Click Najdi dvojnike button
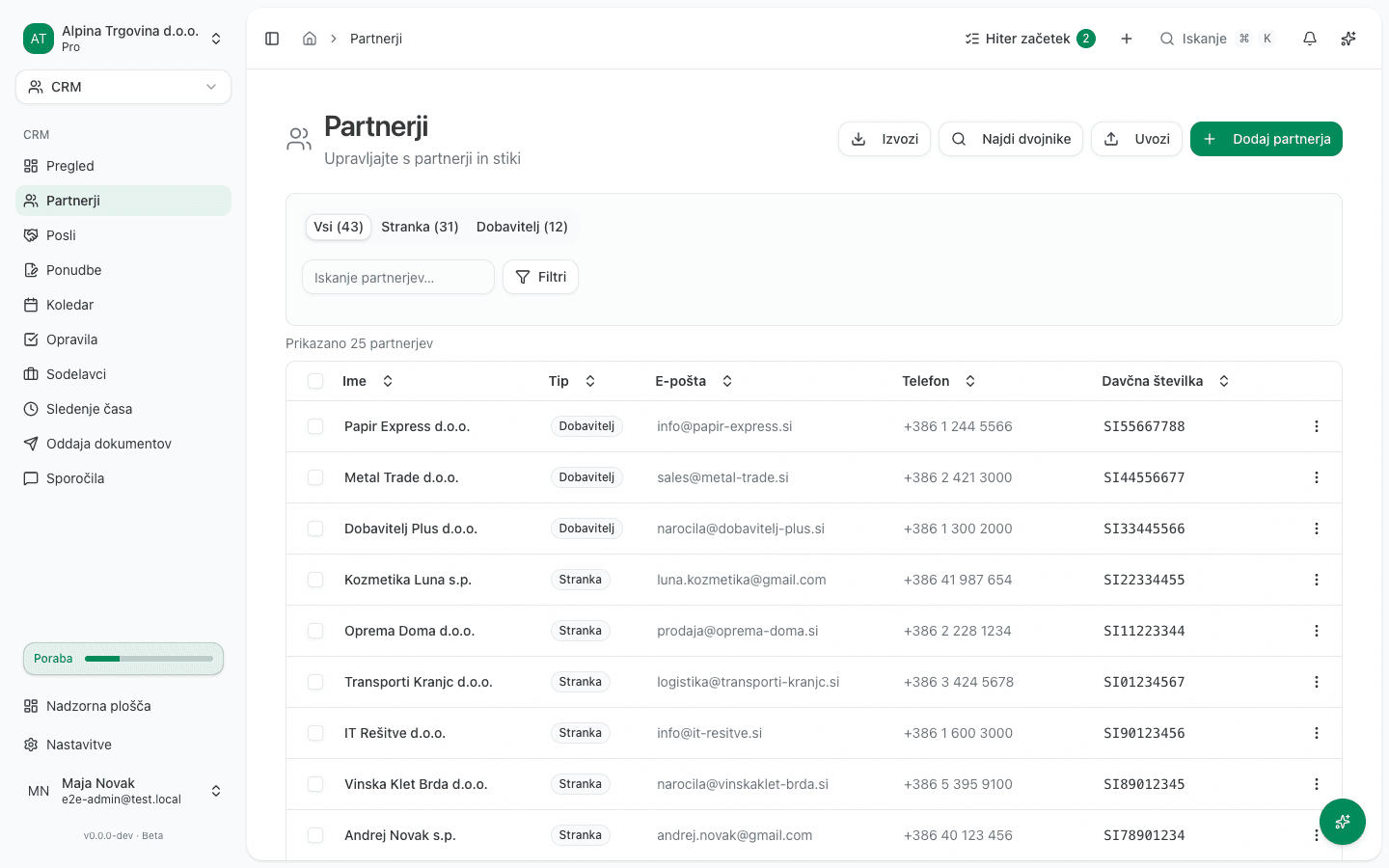 (1011, 139)
